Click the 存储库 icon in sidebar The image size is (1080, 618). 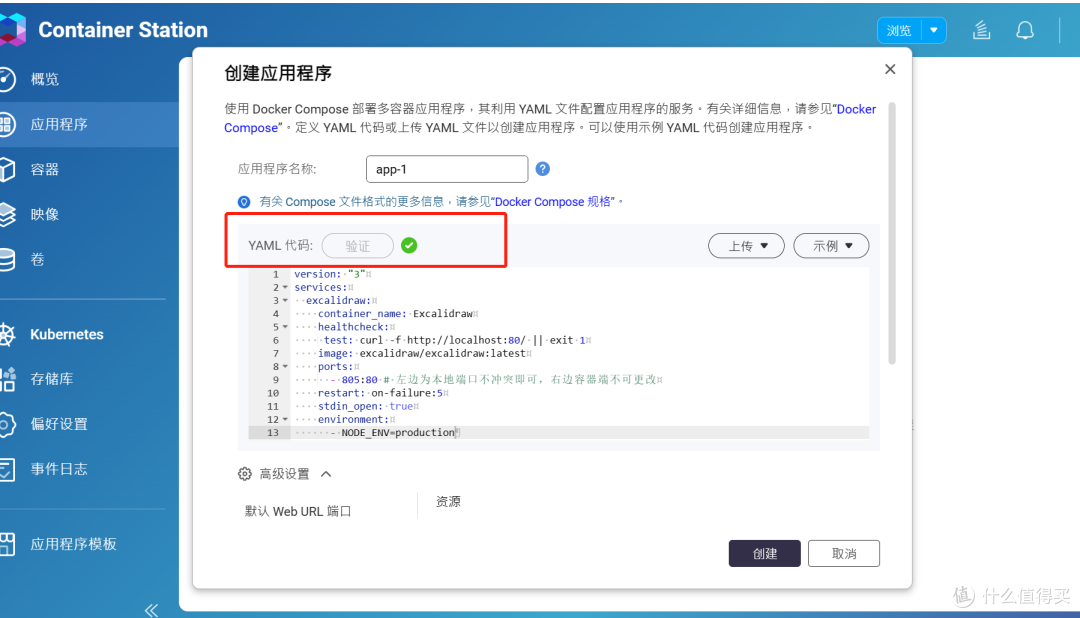(x=7, y=379)
